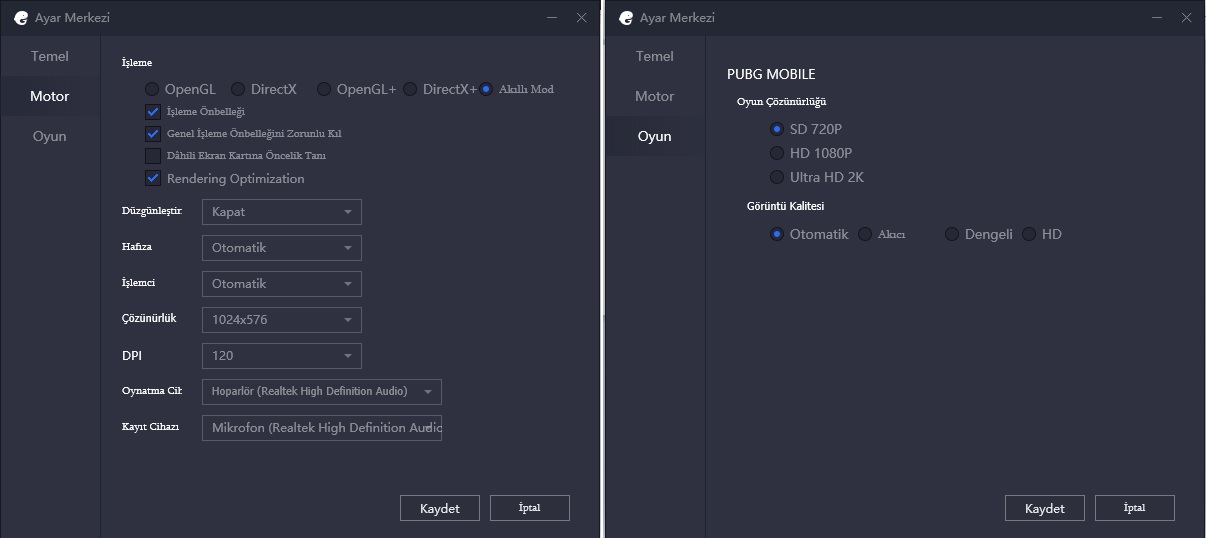Click Kaydet button in left window

(x=440, y=508)
